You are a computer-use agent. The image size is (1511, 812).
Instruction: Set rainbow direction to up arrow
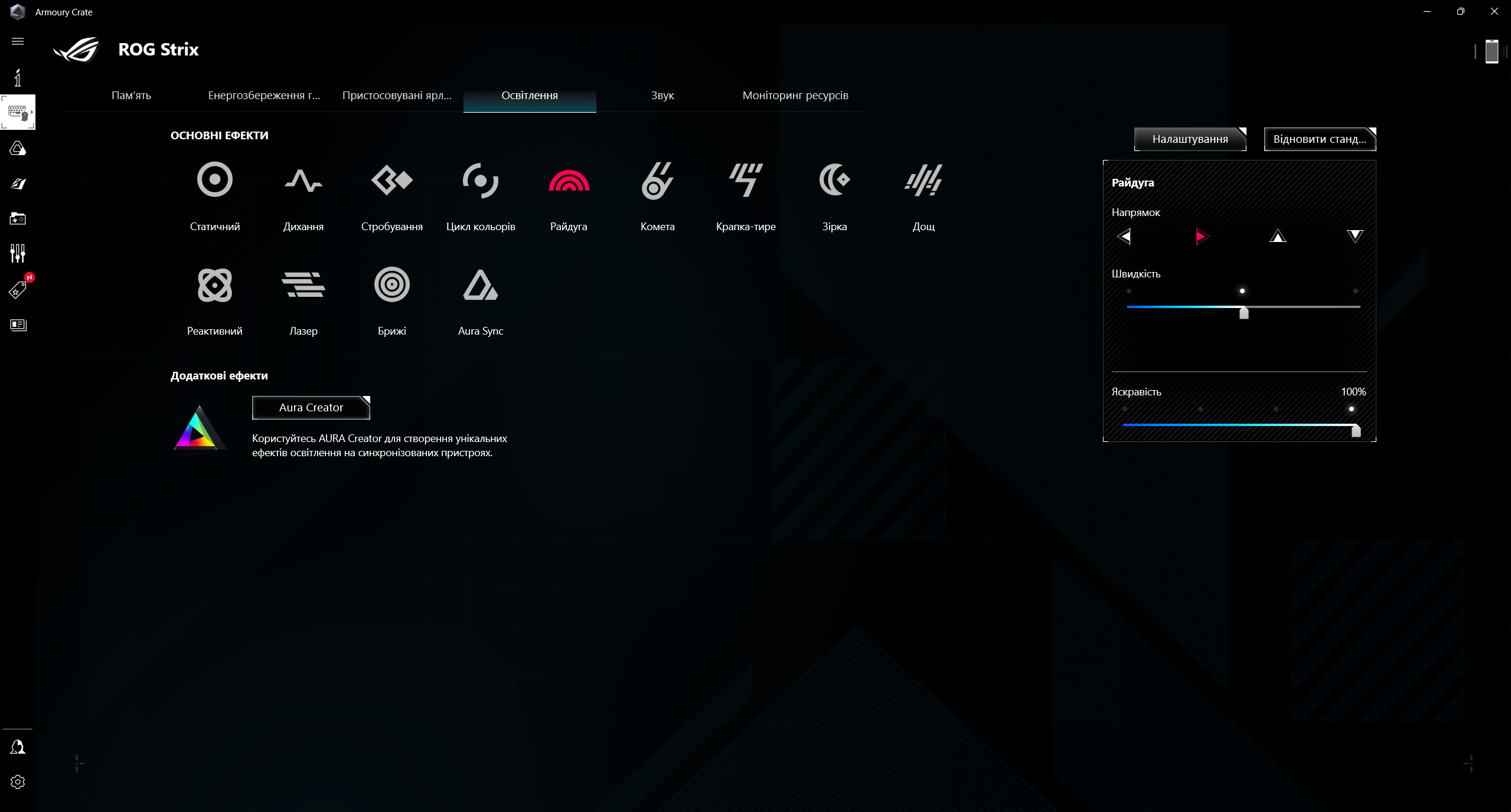click(x=1278, y=237)
